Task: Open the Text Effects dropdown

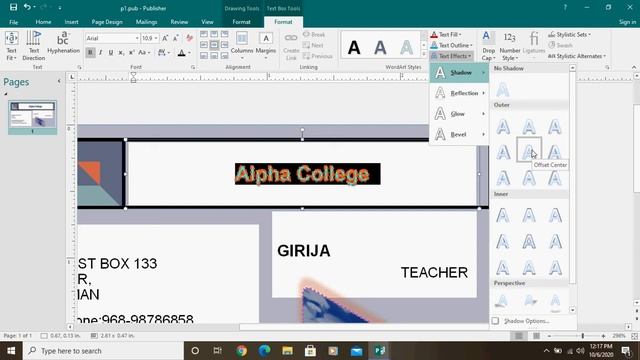Action: click(x=451, y=56)
